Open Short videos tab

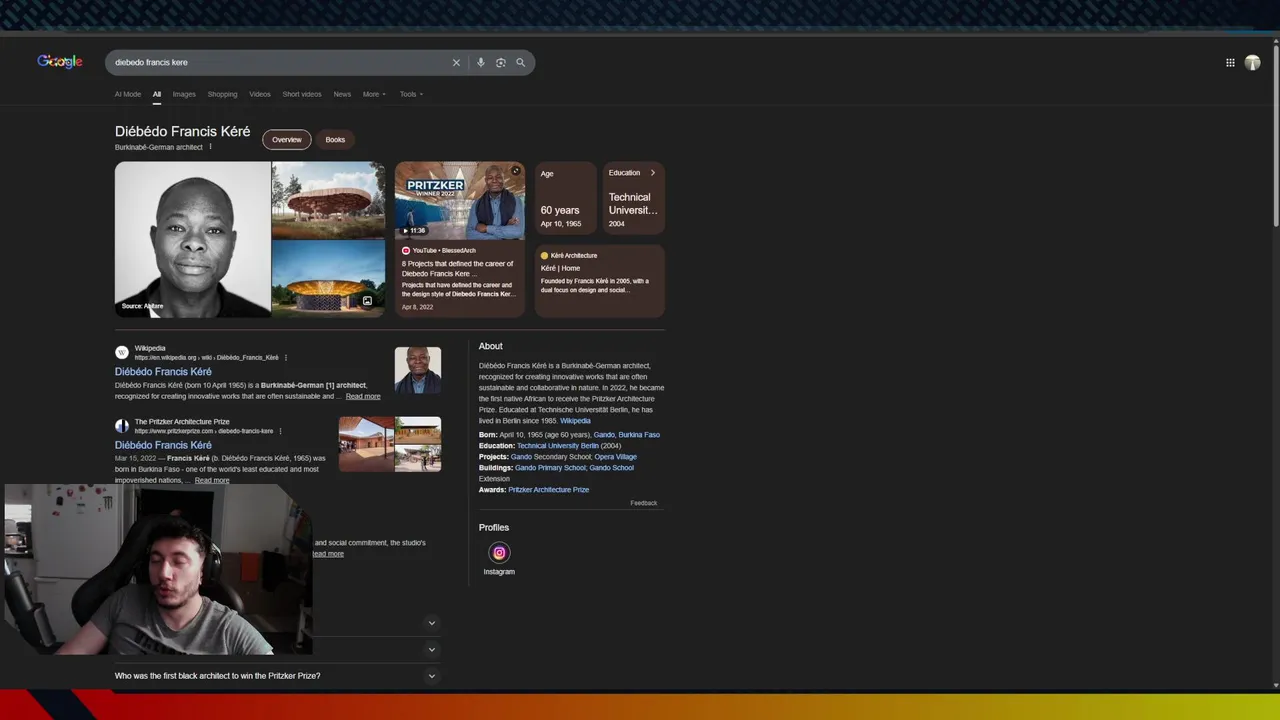302,94
